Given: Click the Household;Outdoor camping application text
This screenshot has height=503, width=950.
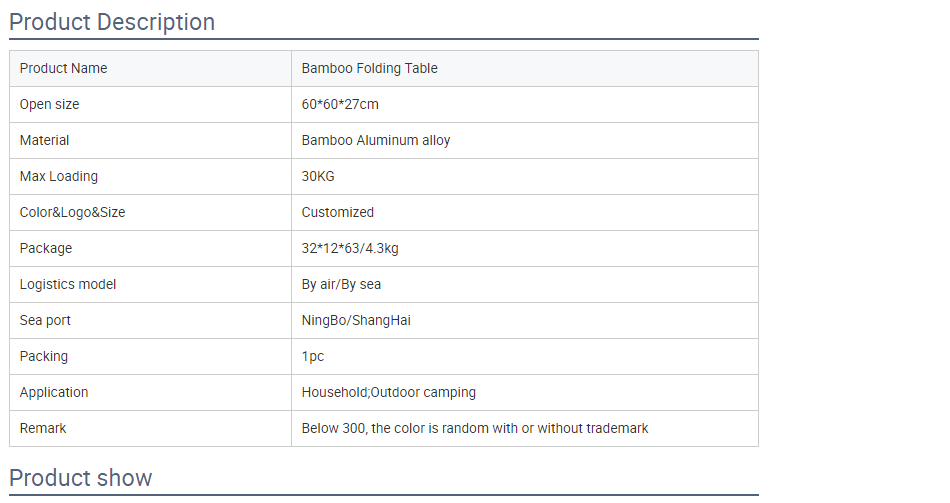Looking at the screenshot, I should coord(388,393).
